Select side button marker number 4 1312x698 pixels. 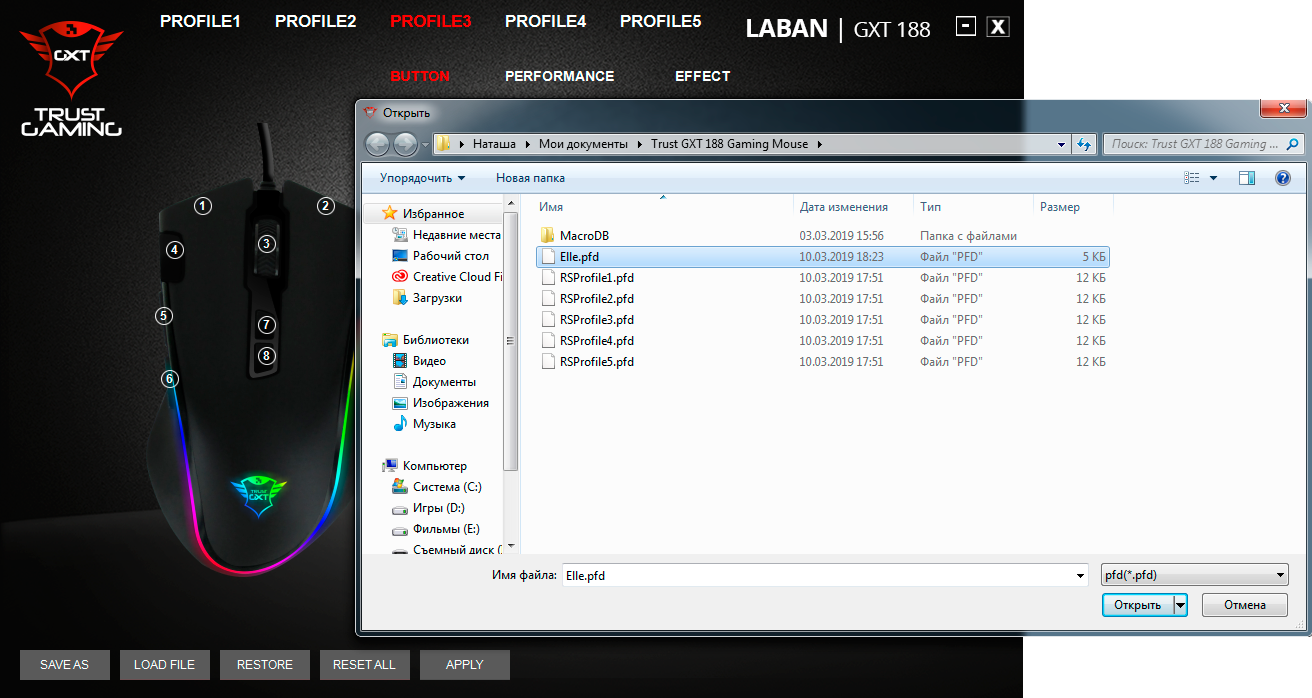(175, 249)
